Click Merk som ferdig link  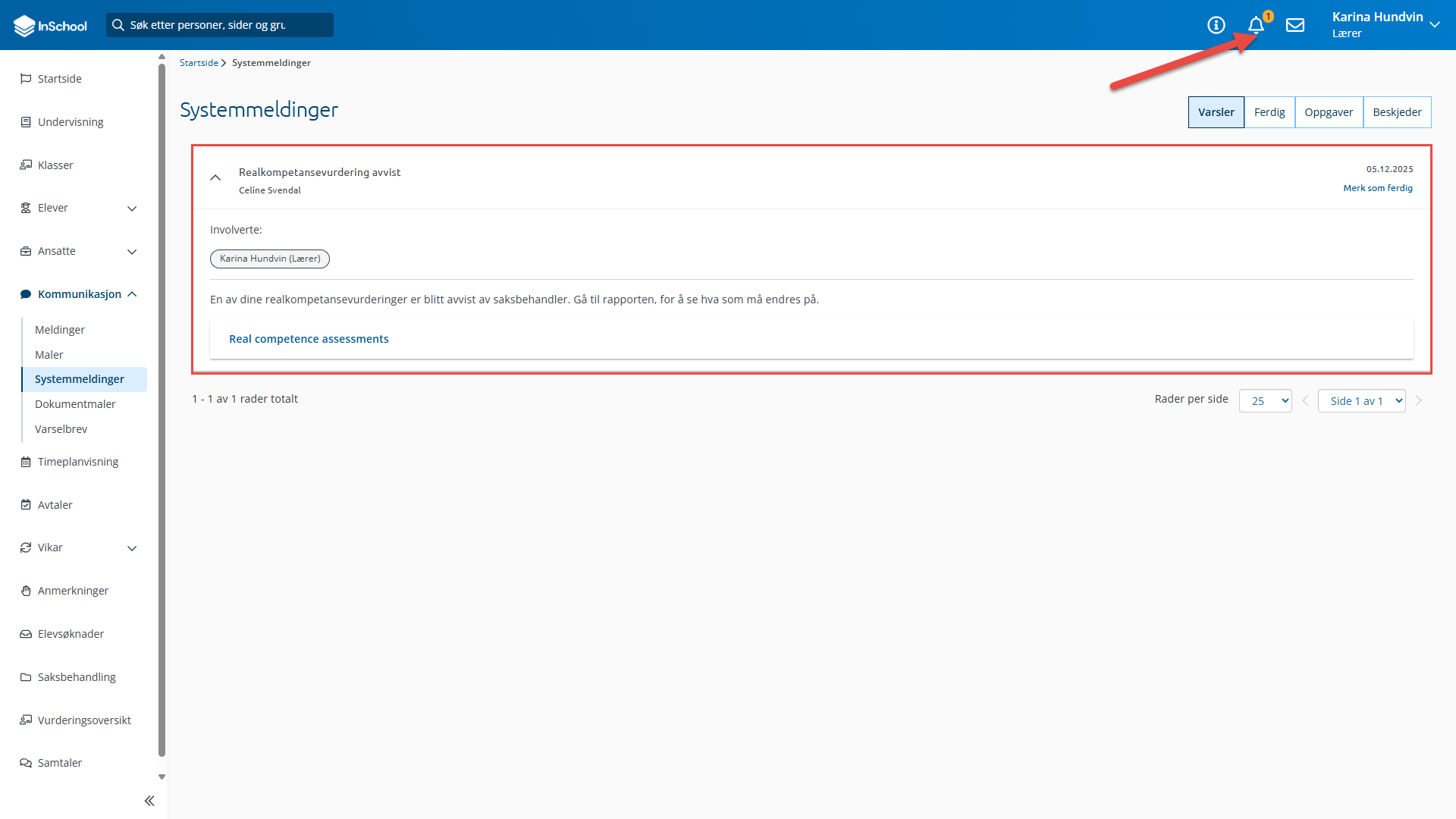tap(1378, 188)
